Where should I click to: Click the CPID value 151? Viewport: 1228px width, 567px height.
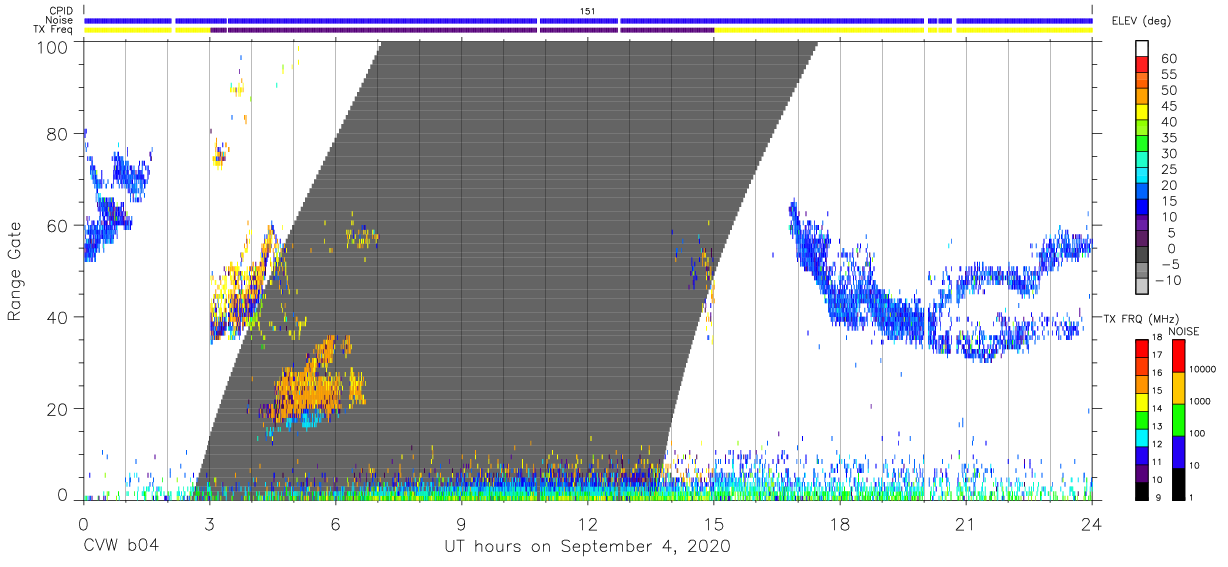[588, 11]
